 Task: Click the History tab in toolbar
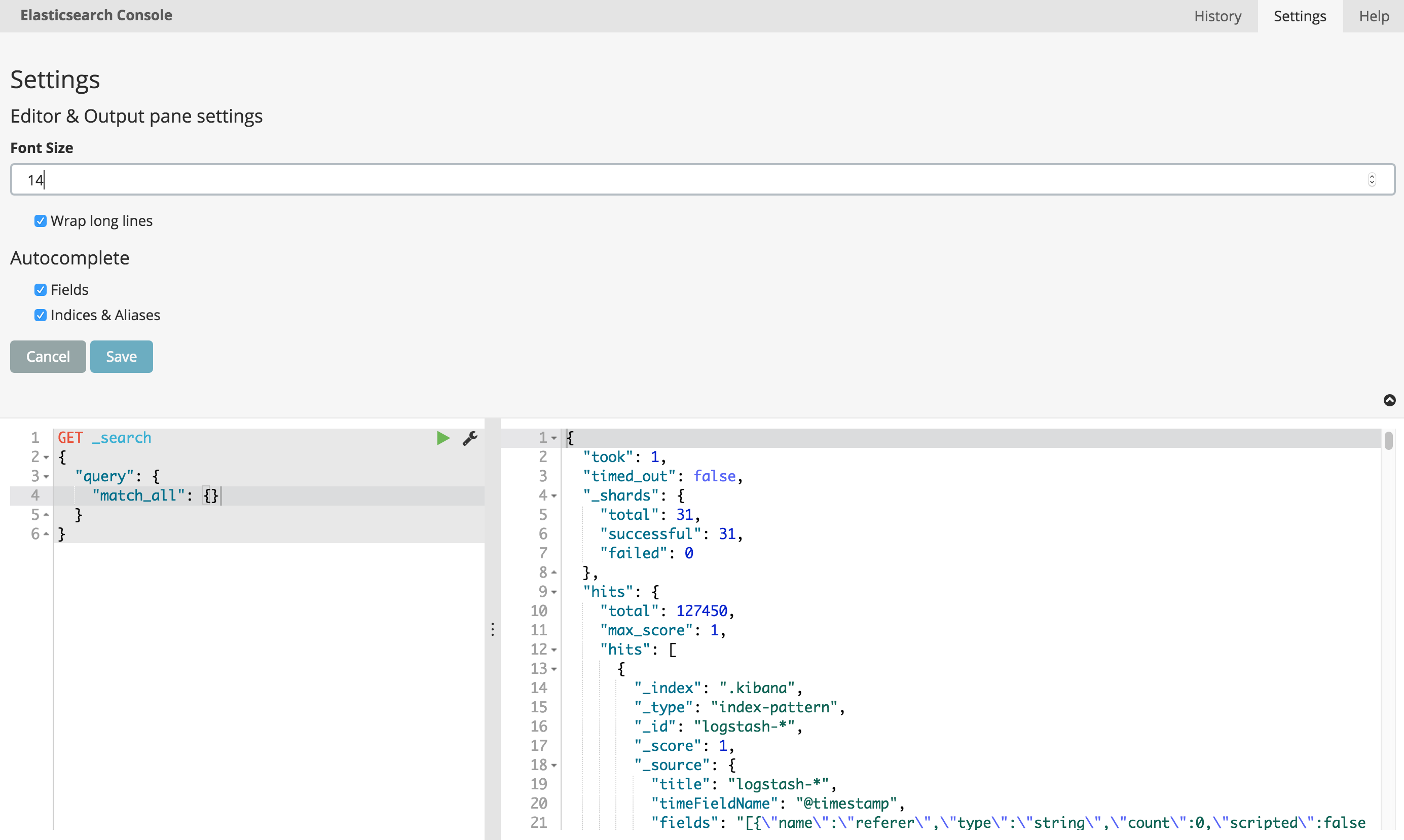point(1216,14)
